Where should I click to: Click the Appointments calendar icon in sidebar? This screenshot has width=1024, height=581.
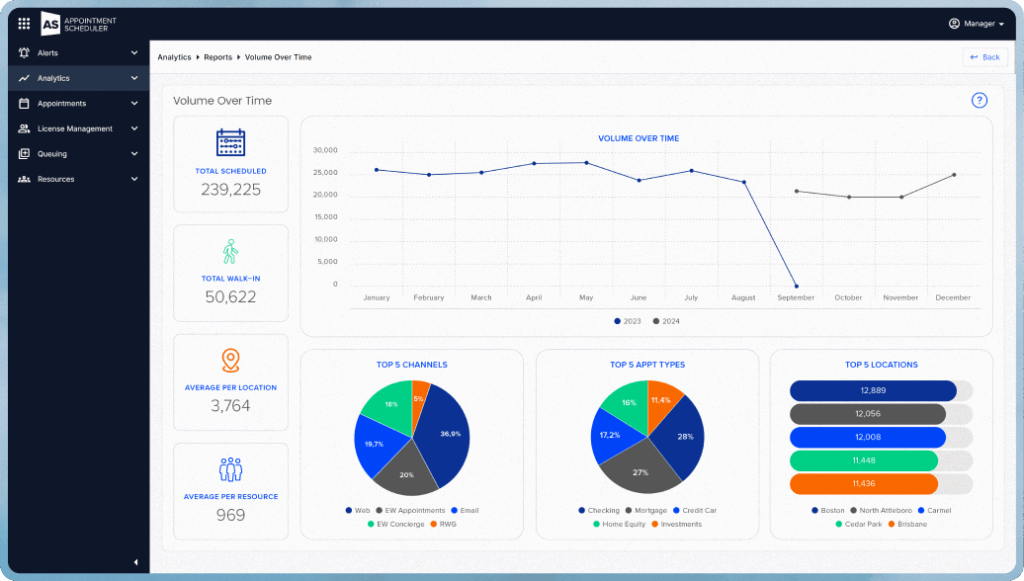coord(24,103)
